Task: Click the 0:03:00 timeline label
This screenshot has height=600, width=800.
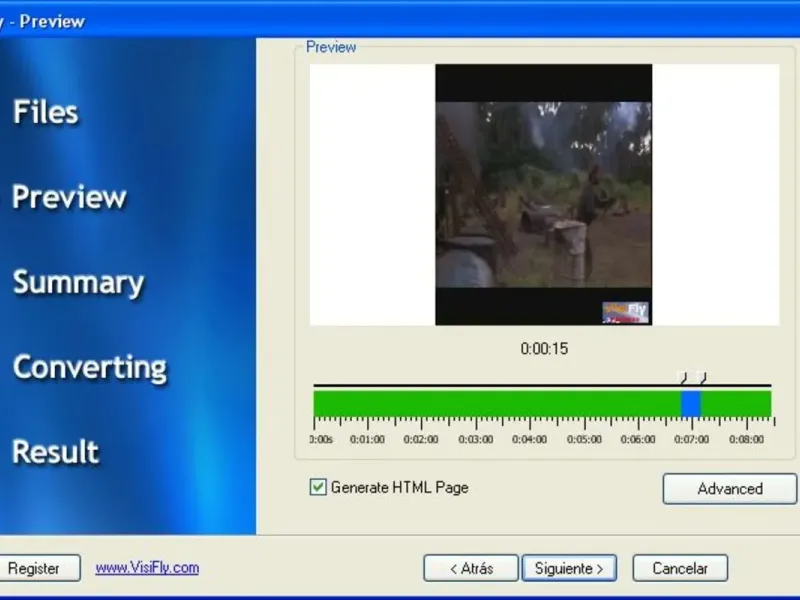Action: (x=476, y=439)
